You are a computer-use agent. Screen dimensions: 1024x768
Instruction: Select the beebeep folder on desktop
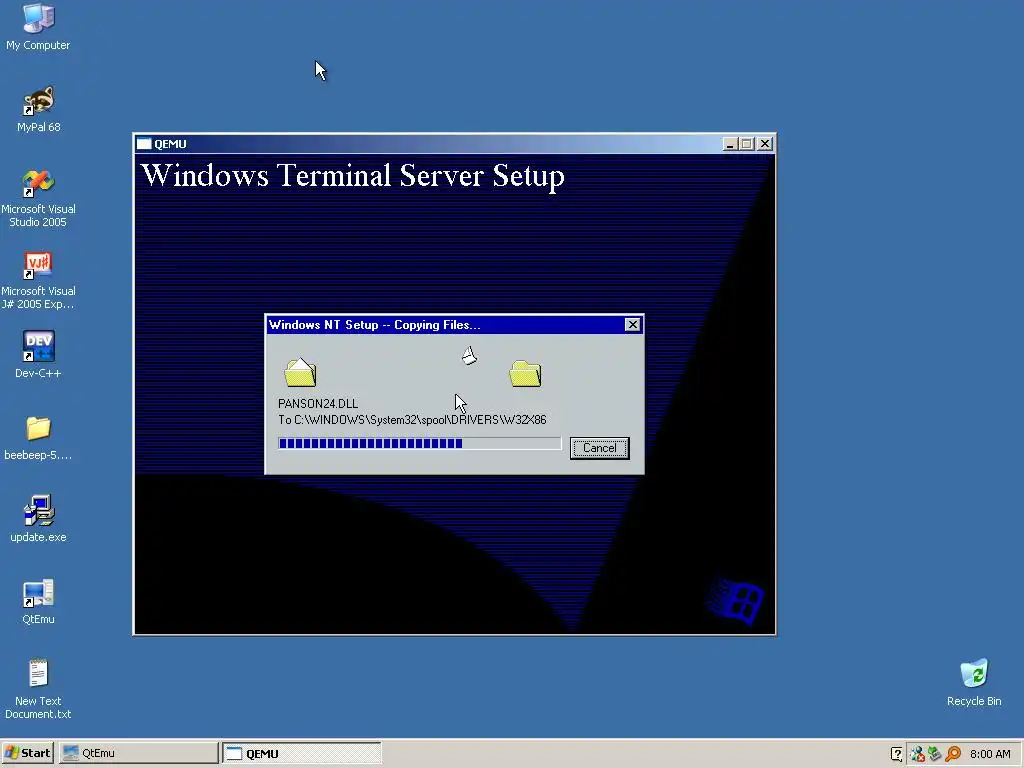click(38, 438)
